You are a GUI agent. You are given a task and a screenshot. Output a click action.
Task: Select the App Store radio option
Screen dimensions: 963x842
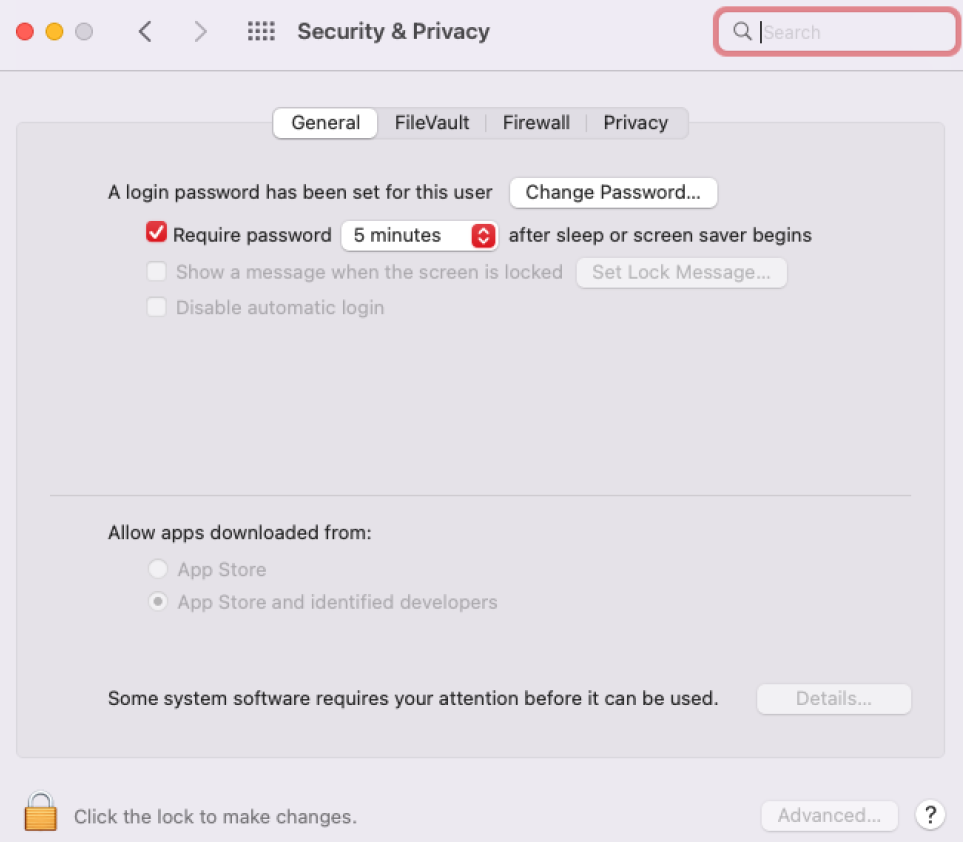[x=157, y=570]
